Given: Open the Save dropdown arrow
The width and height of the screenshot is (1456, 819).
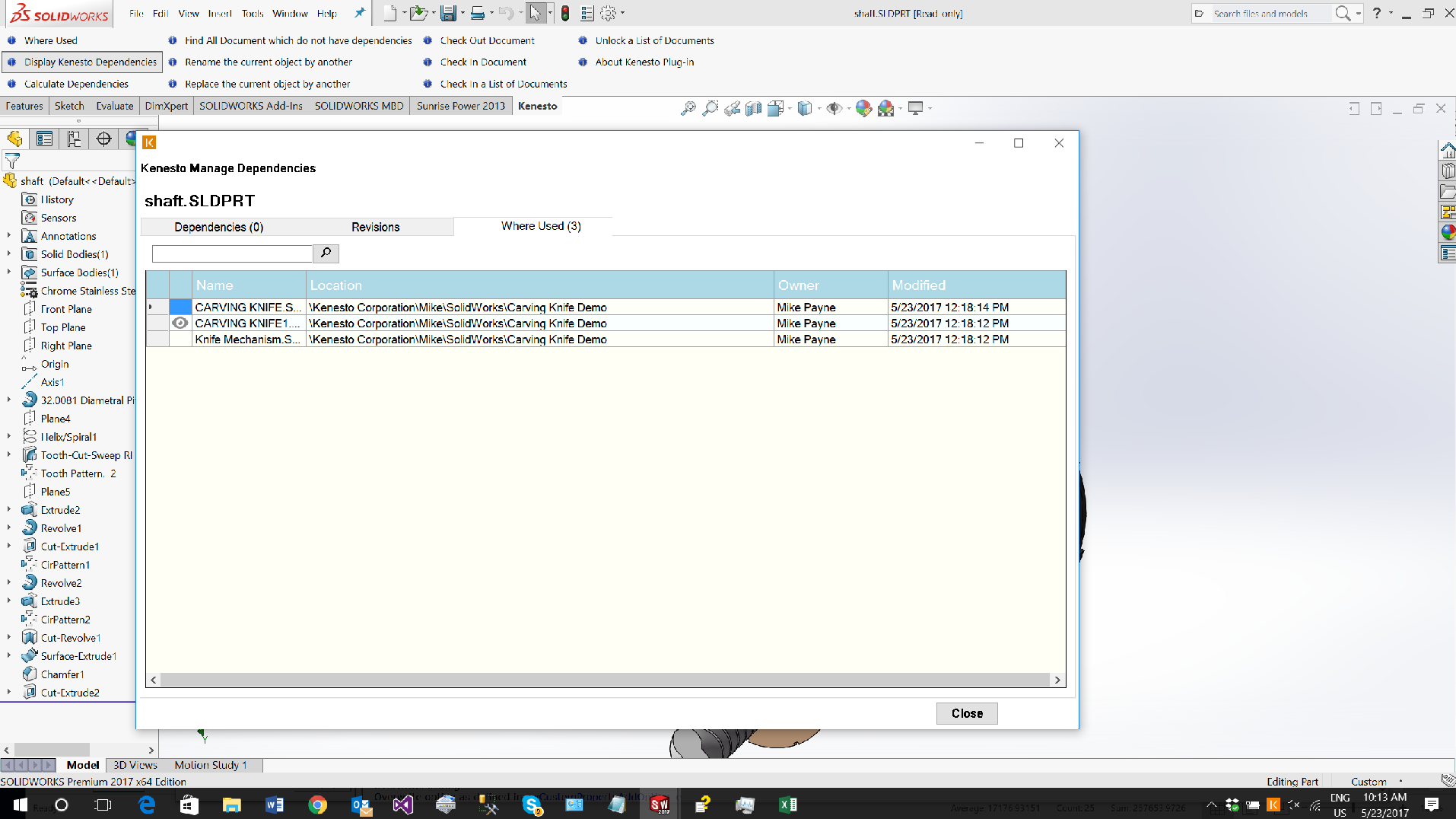Looking at the screenshot, I should (463, 13).
